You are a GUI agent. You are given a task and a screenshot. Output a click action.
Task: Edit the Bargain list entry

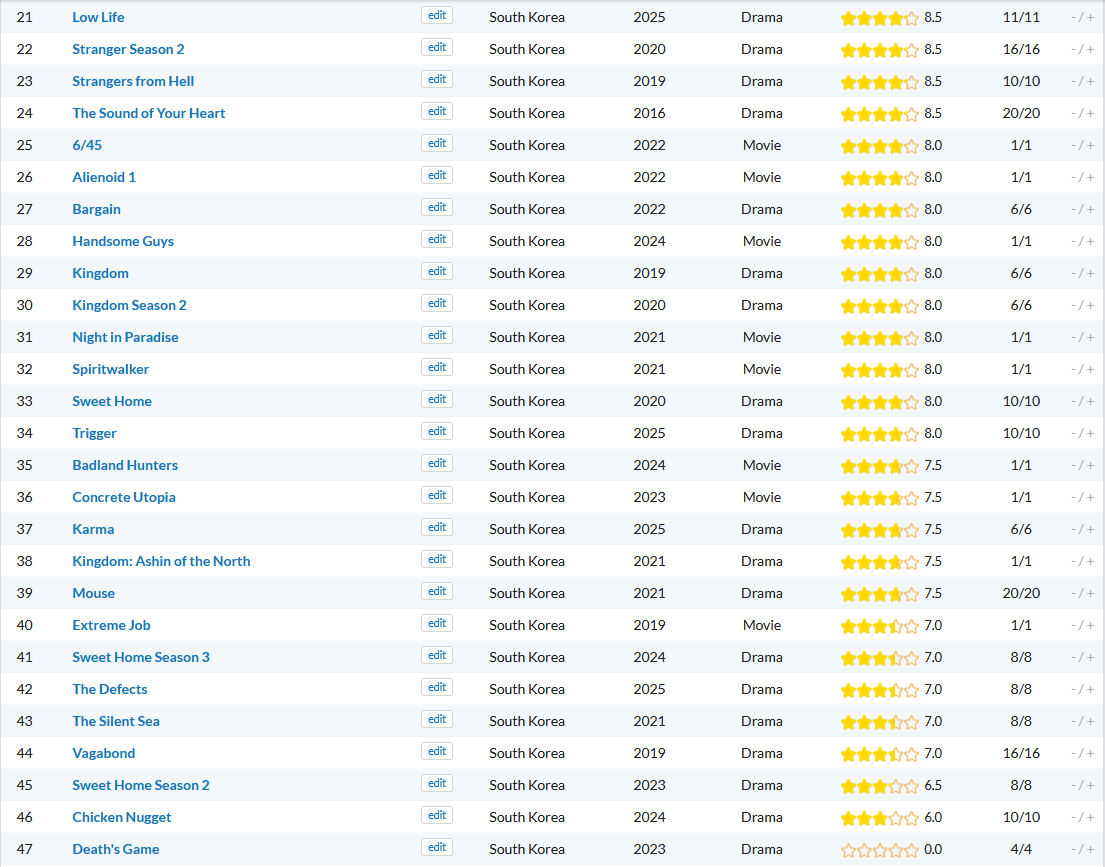pos(437,207)
